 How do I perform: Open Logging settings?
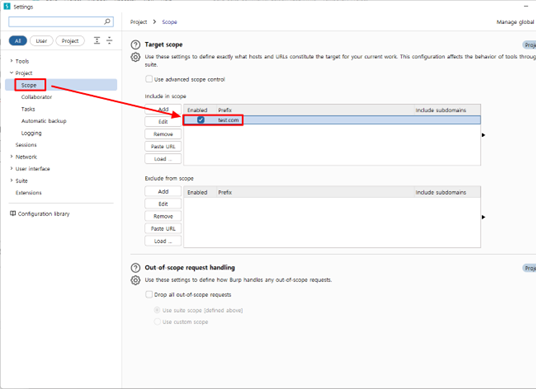(x=31, y=133)
